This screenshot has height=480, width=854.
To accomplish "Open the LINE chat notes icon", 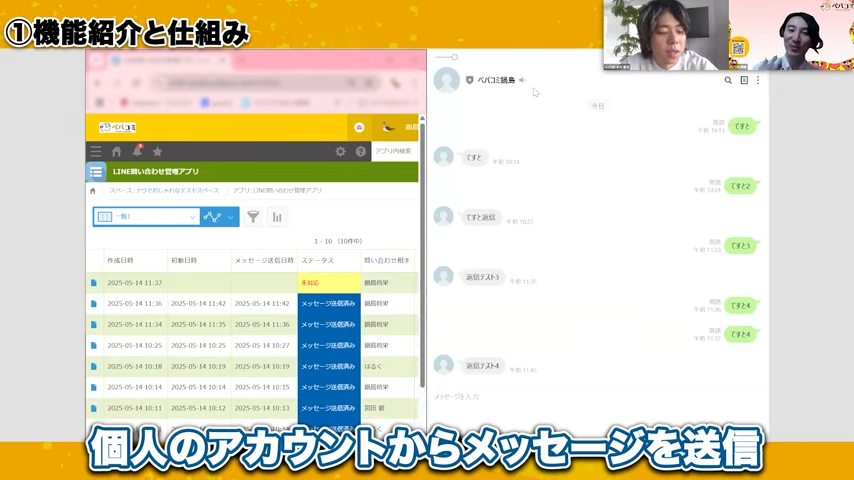I will 744,80.
